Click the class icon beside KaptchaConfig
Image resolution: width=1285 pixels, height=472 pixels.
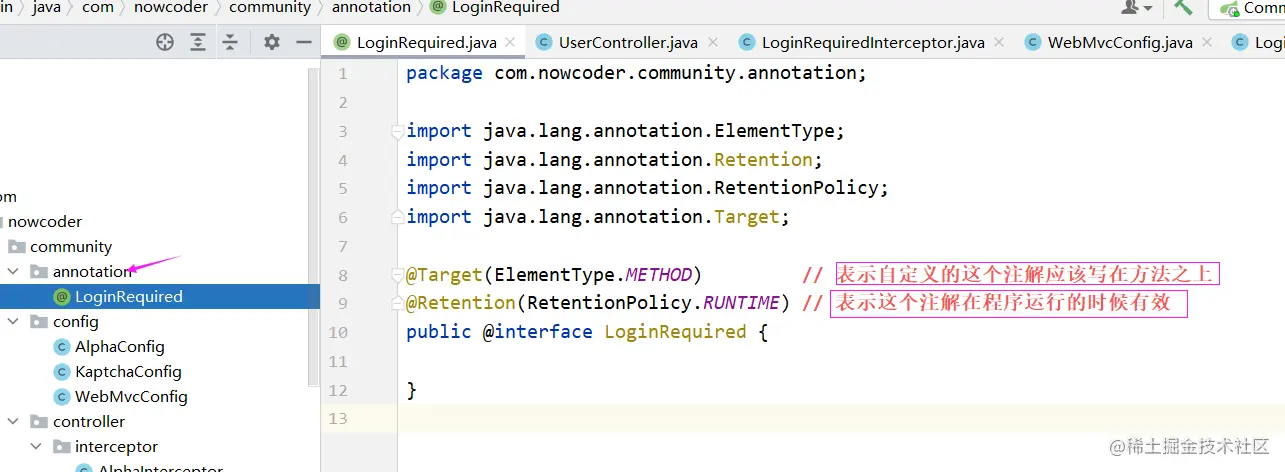click(62, 371)
